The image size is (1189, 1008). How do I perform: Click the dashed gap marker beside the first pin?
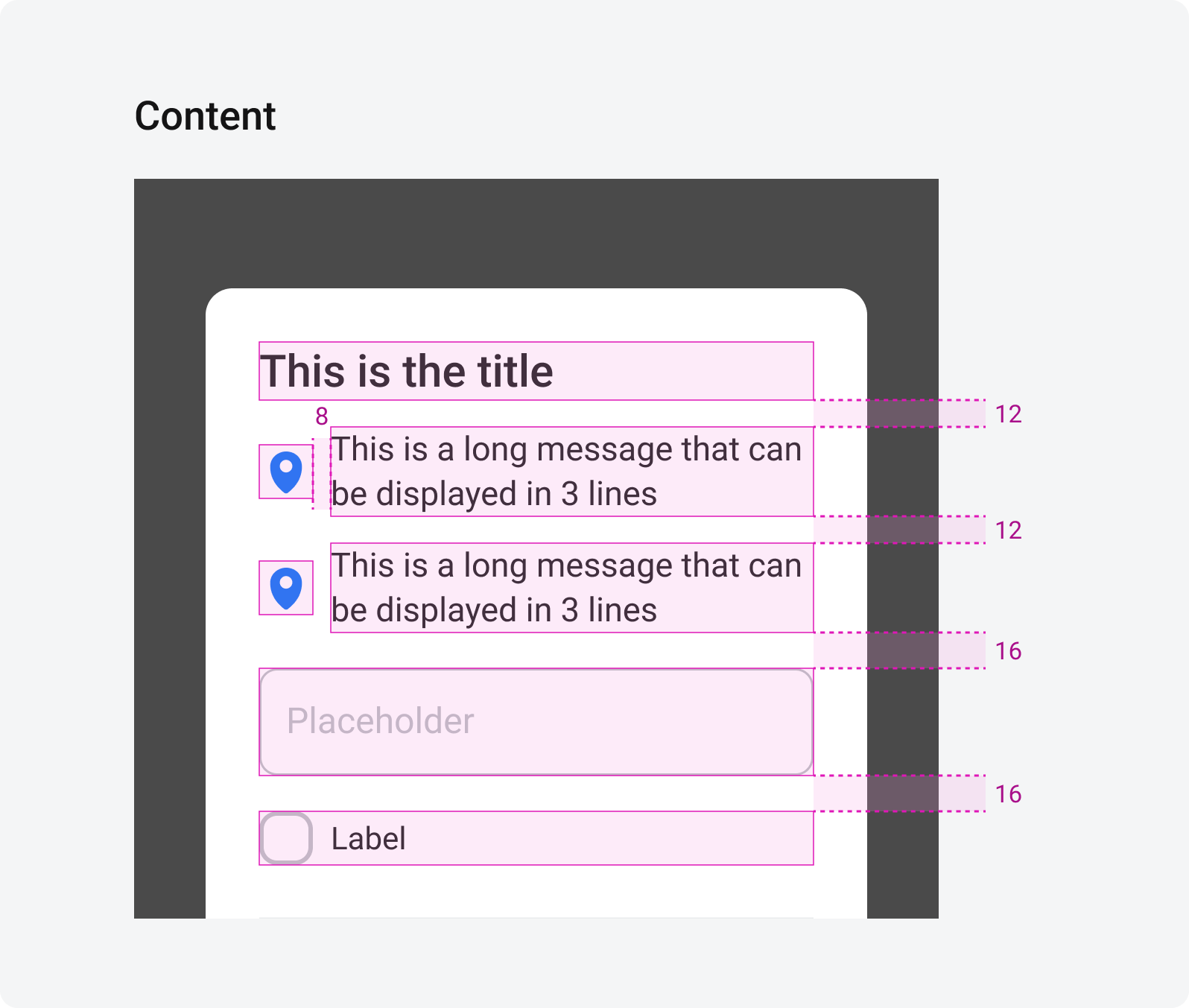(x=322, y=472)
